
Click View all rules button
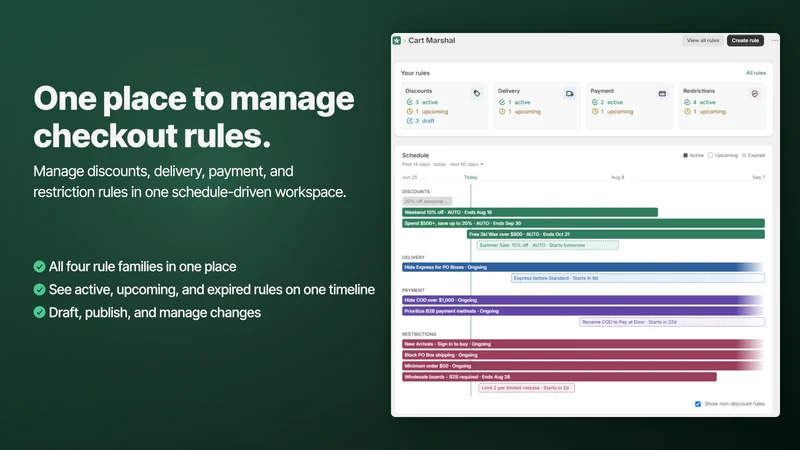point(703,40)
